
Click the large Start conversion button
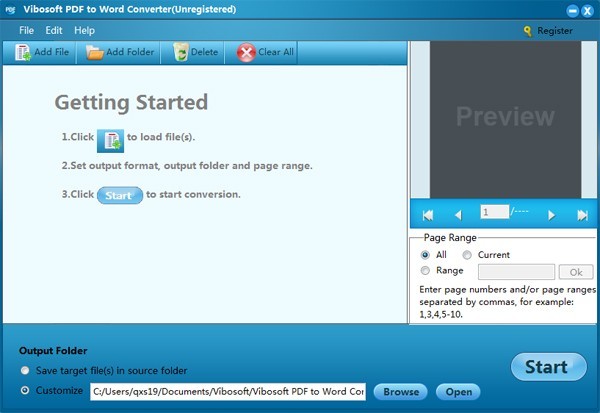[x=548, y=367]
